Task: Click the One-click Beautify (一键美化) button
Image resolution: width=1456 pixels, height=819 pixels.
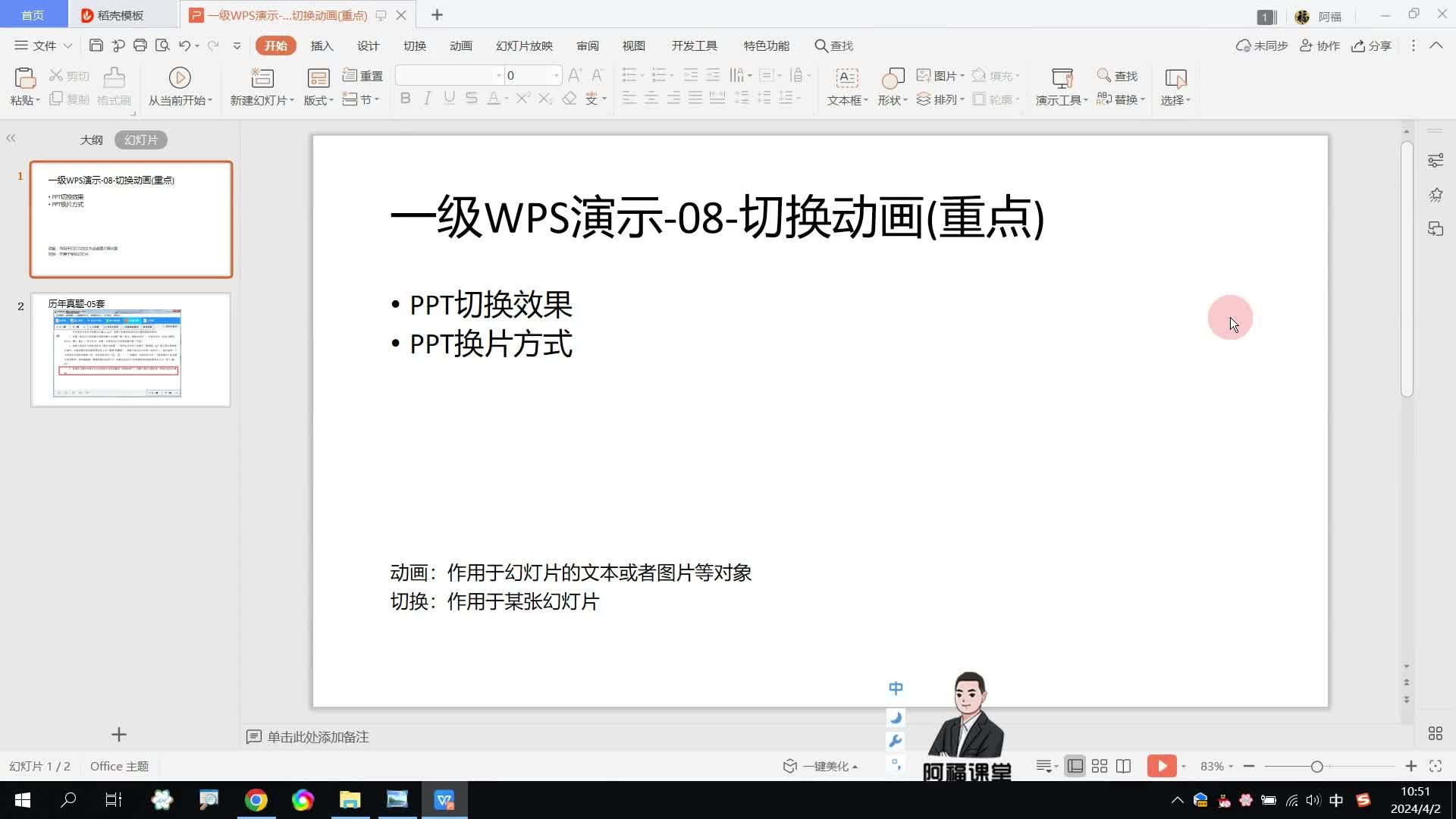Action: point(821,767)
